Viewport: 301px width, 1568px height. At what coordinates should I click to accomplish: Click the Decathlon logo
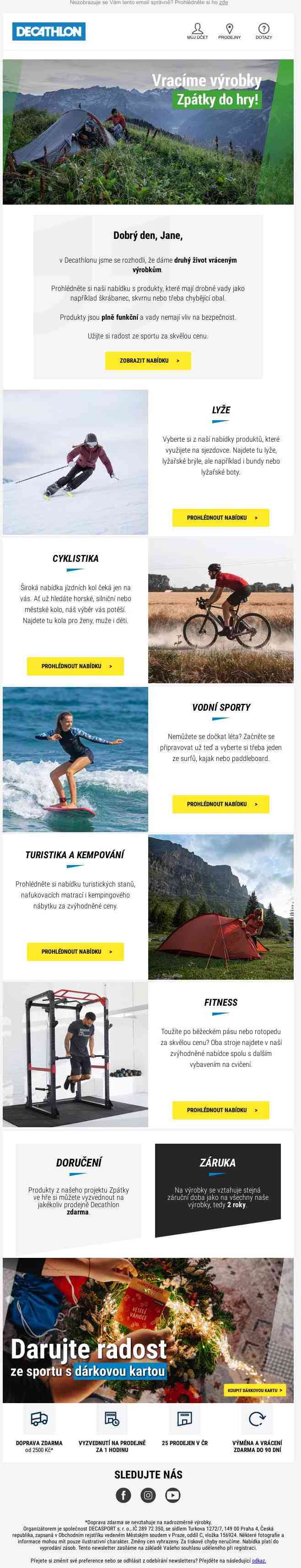49,32
